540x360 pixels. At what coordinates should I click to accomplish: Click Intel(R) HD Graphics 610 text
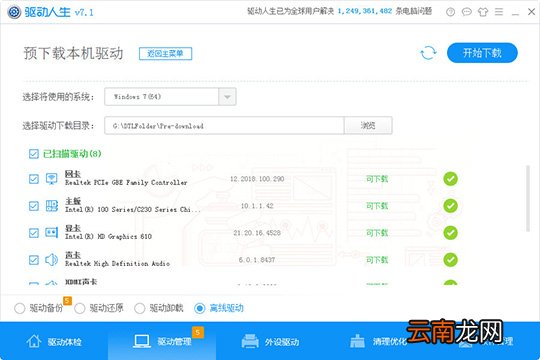tap(108, 237)
